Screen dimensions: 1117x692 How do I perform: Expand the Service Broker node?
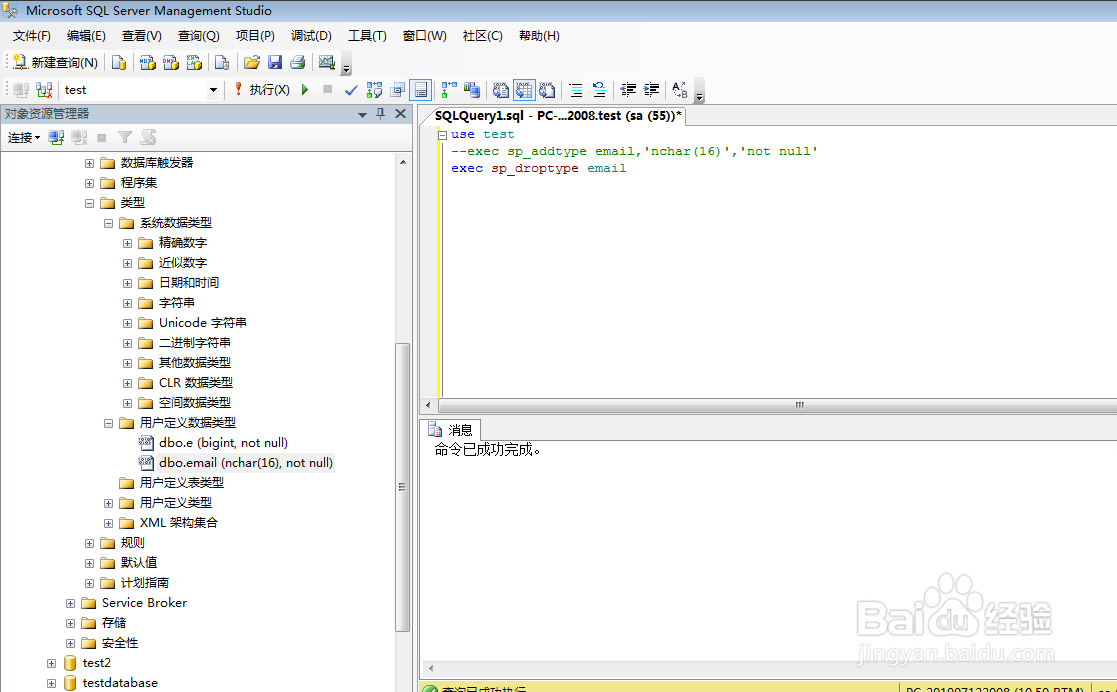70,603
